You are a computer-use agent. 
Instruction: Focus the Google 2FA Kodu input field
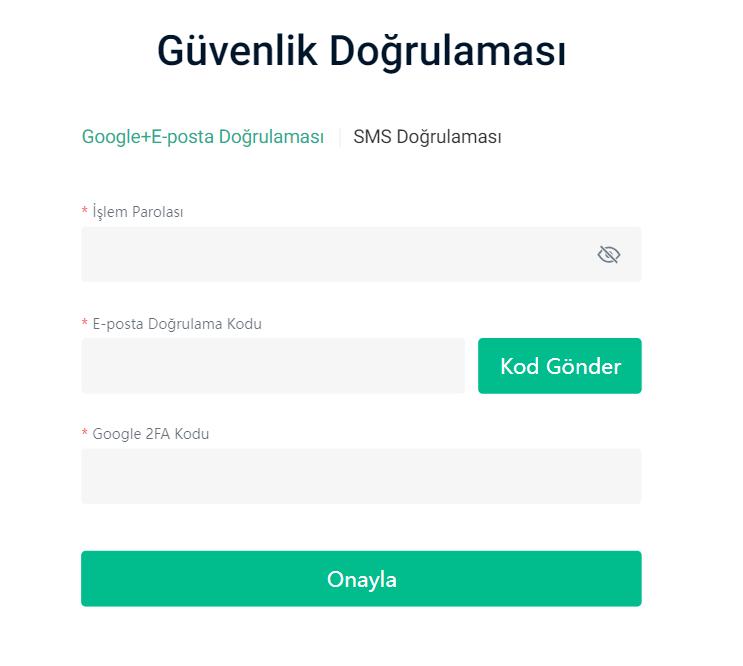tap(361, 476)
